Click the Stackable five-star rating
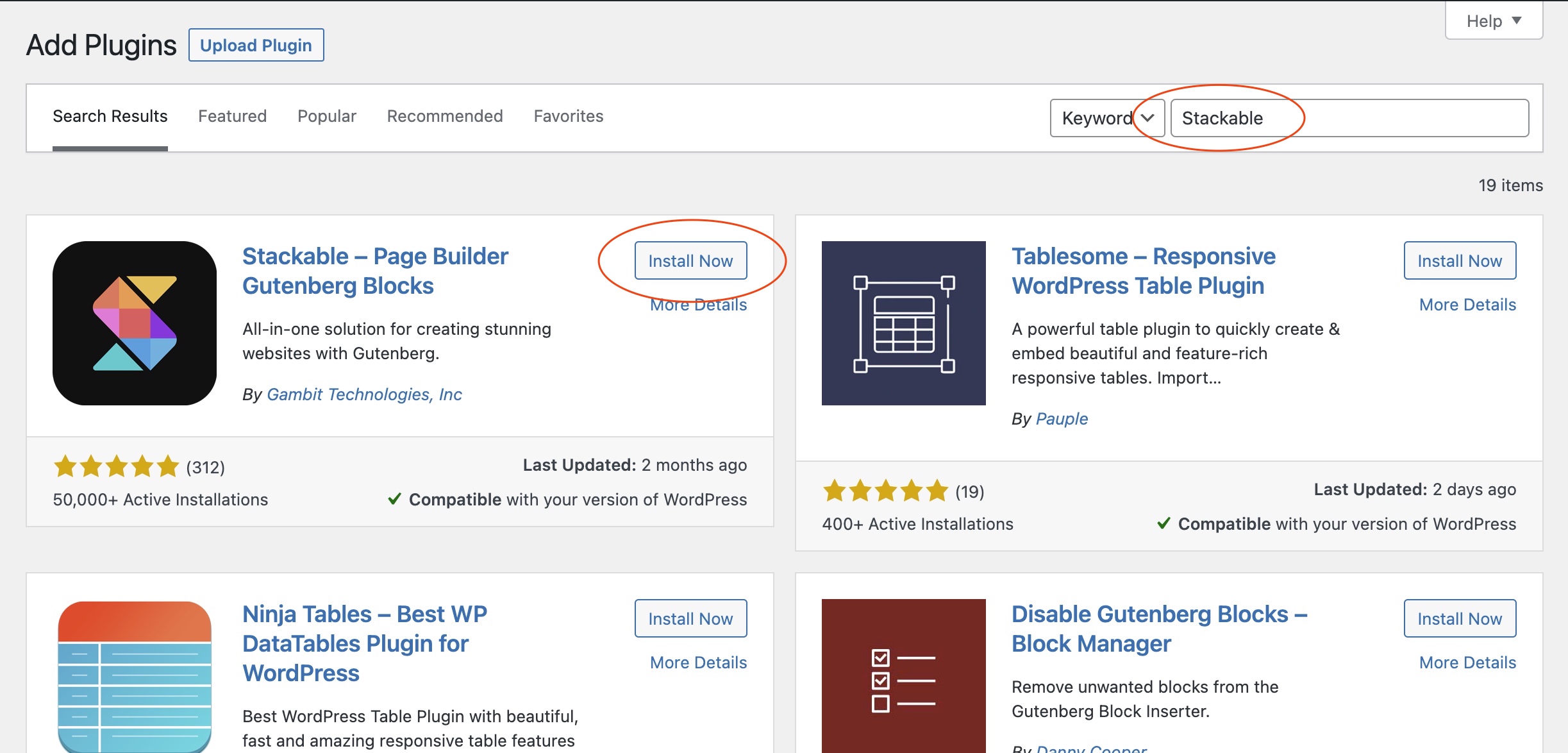The height and width of the screenshot is (753, 1568). coord(116,466)
